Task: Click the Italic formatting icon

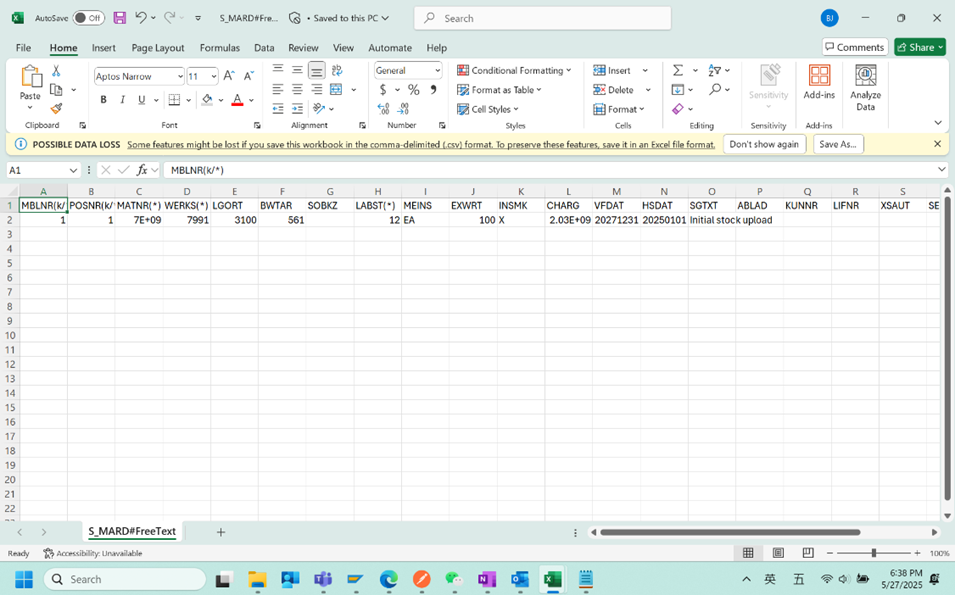Action: point(122,100)
